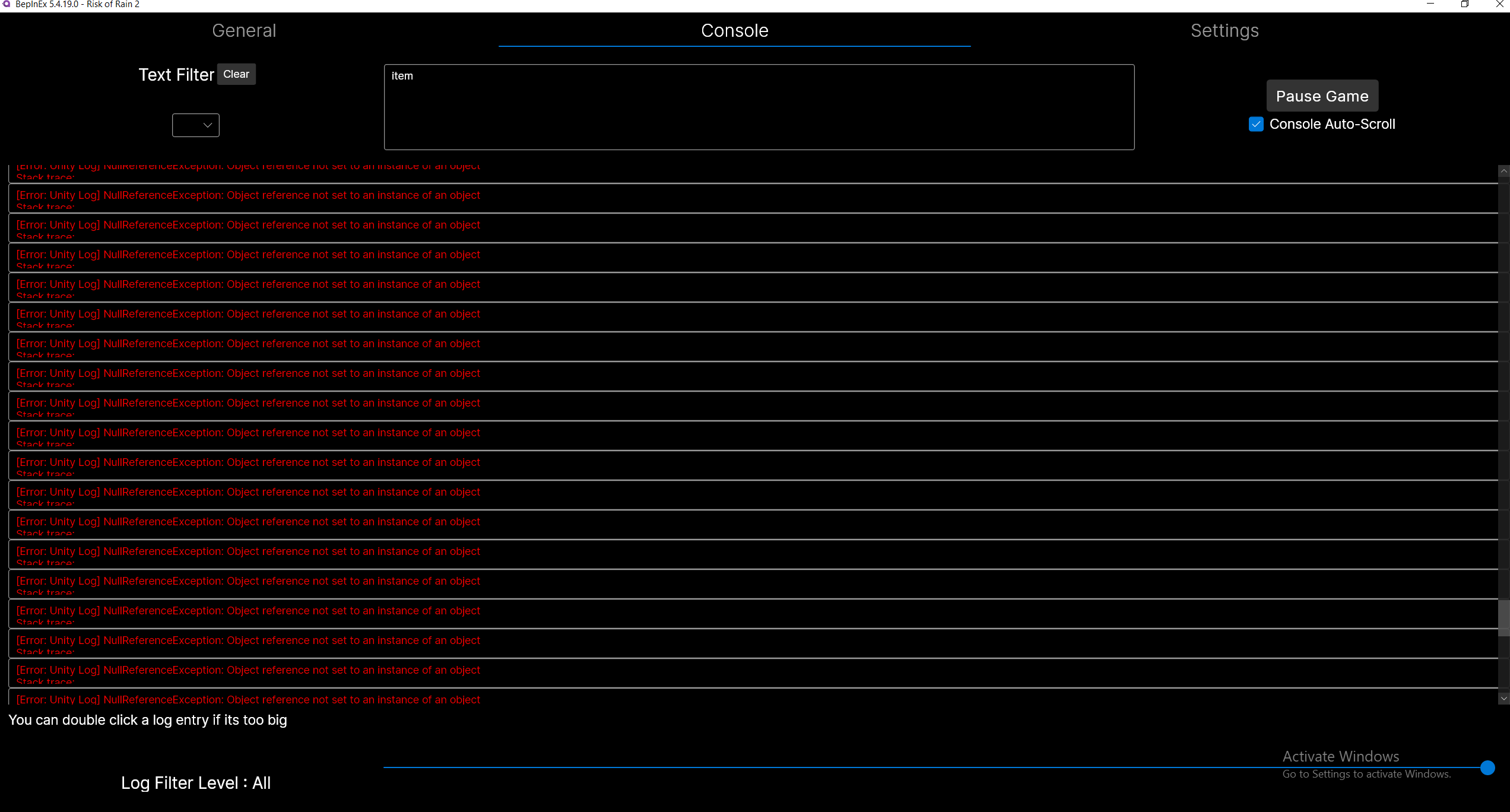Click the magnifier icon at window top-left
The height and width of the screenshot is (812, 1510).
click(6, 5)
